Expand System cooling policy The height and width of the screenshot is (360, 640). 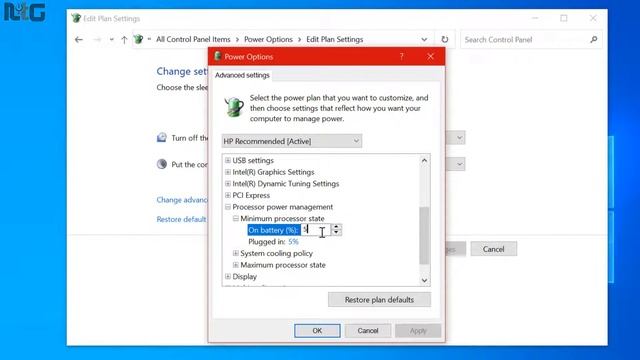pyautogui.click(x=236, y=253)
